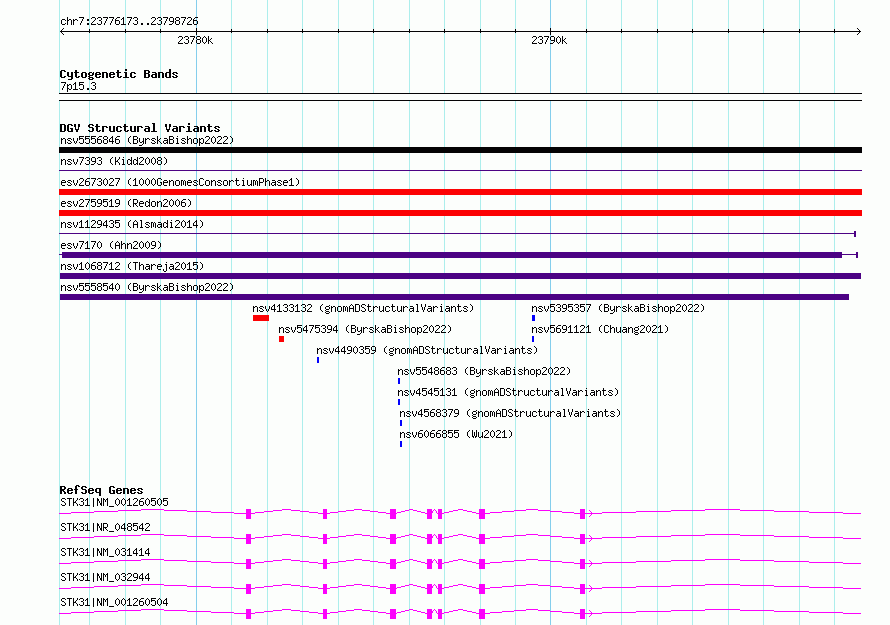Open nsv4545131 (gnomADStructuralVariants) label

(x=508, y=392)
